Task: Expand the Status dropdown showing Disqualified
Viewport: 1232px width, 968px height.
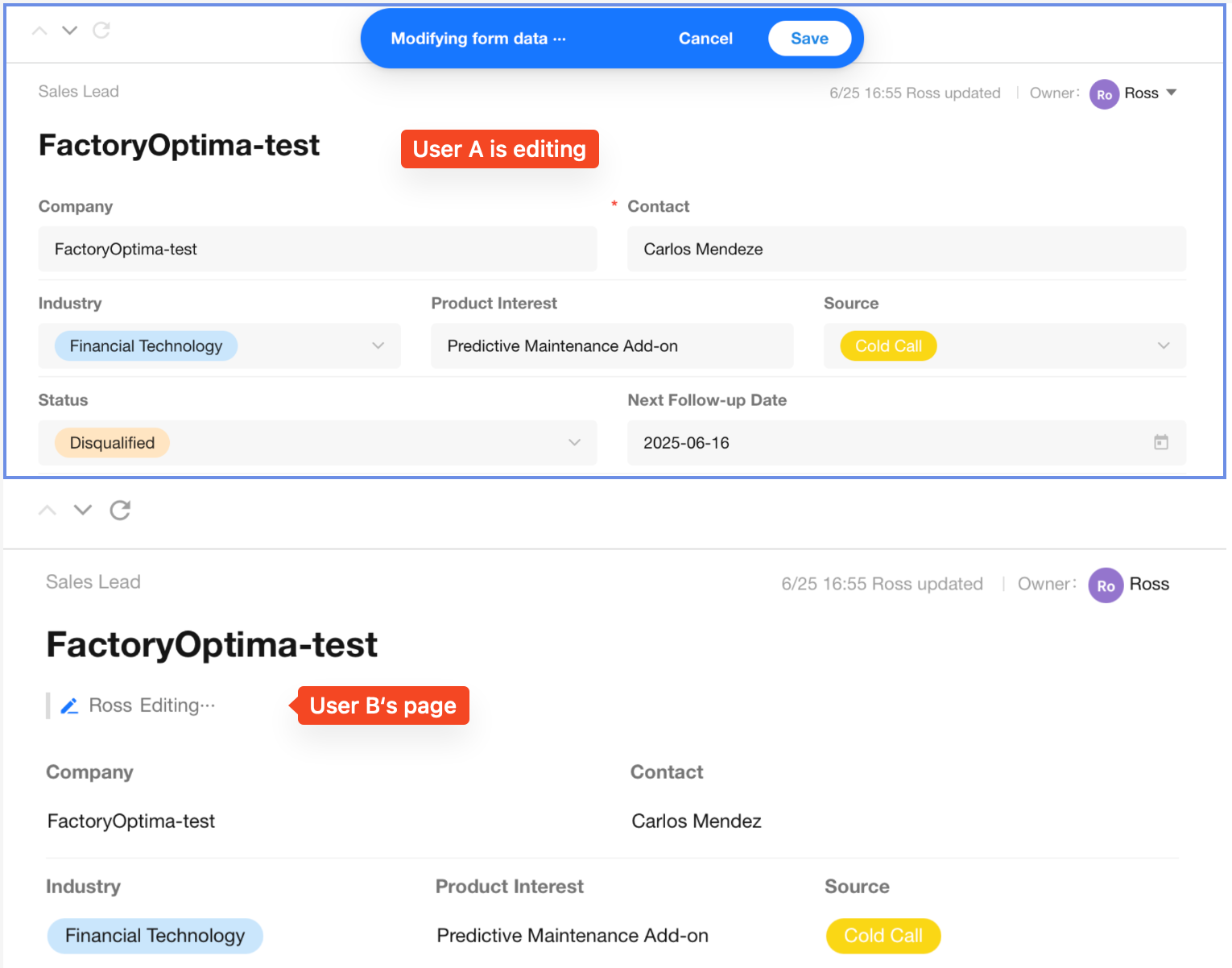Action: (574, 442)
